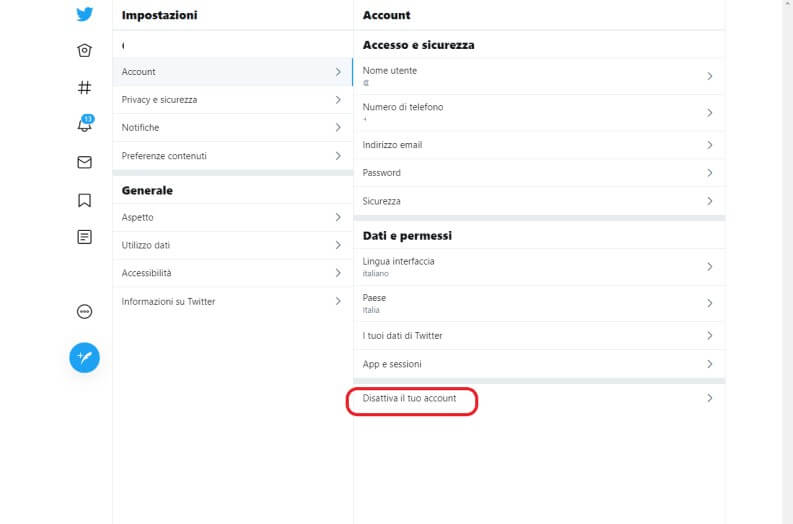793x524 pixels.
Task: Select Notifiche menu item
Action: 233,127
